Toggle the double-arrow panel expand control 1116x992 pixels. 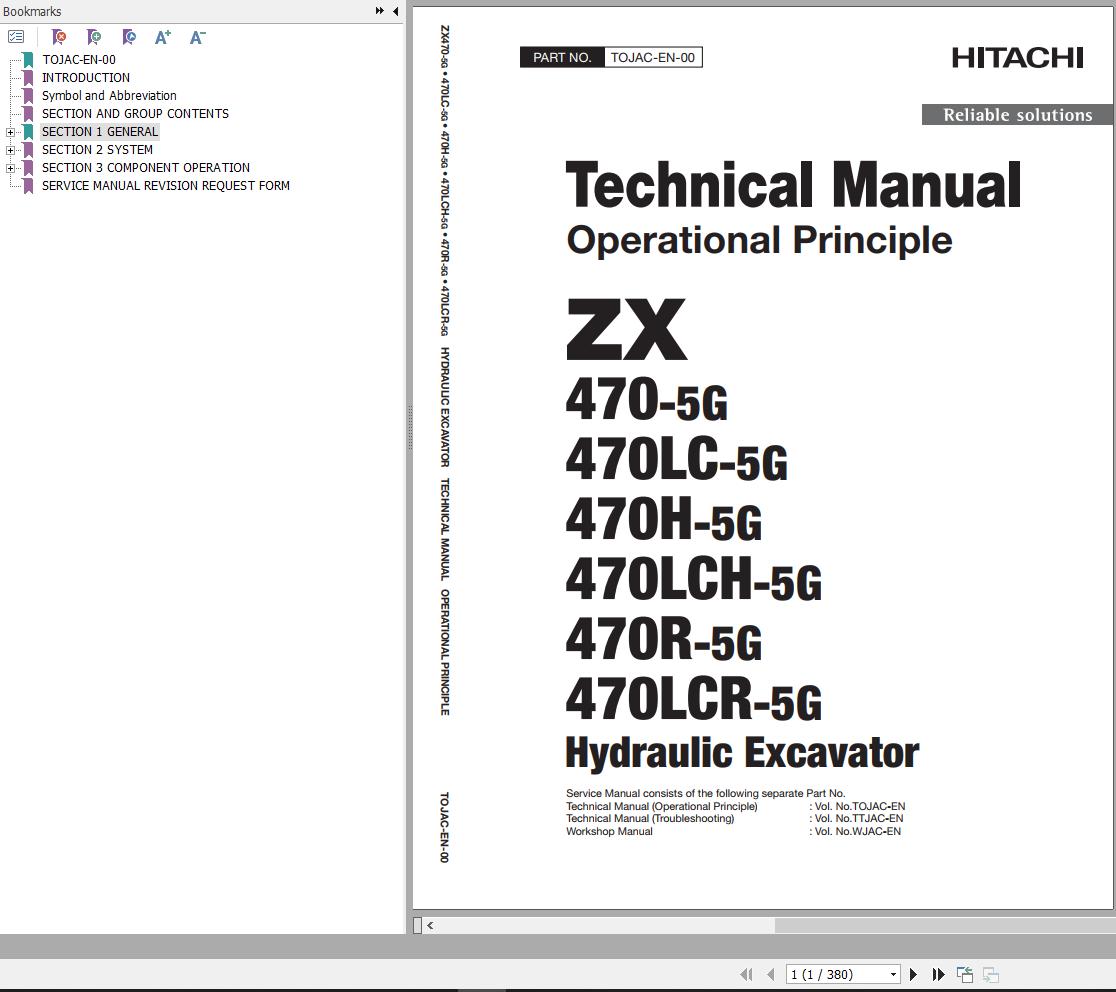point(378,11)
